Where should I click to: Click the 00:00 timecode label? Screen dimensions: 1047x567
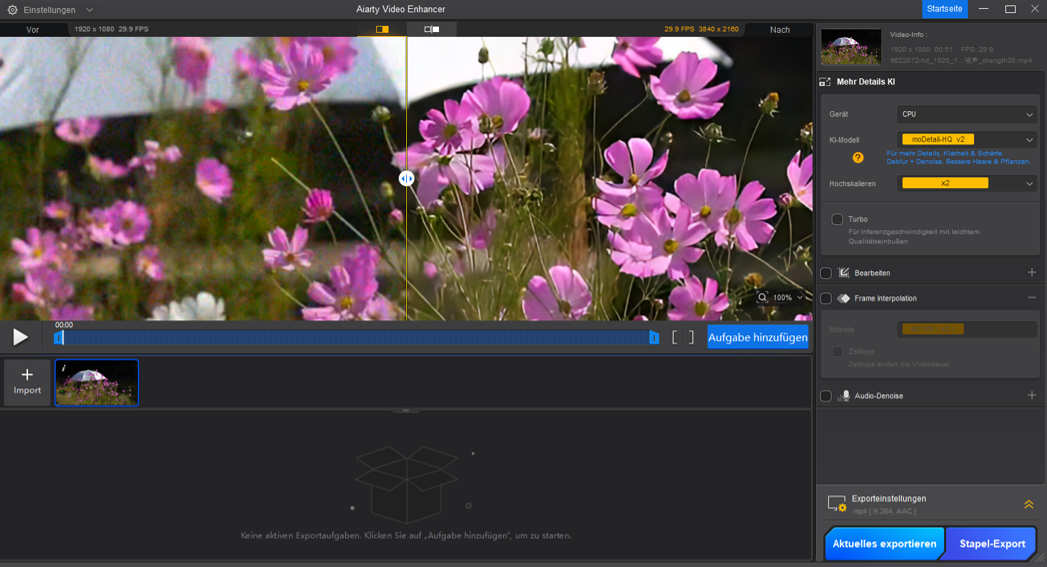(63, 325)
